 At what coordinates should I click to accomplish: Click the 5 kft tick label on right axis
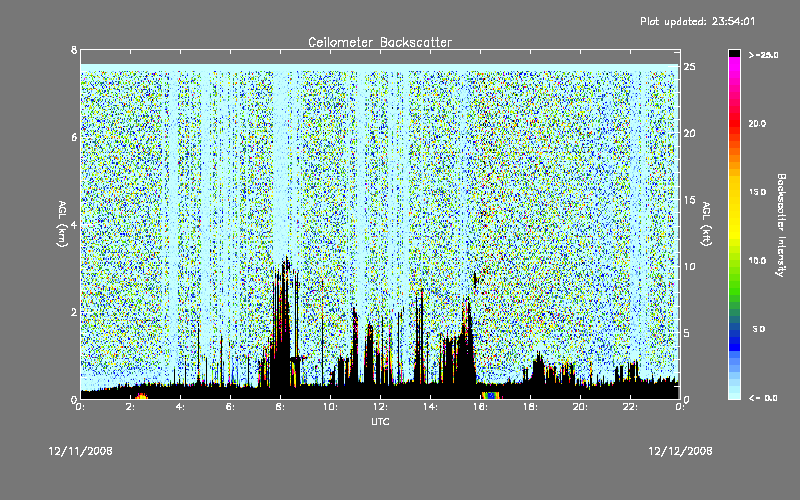(687, 333)
